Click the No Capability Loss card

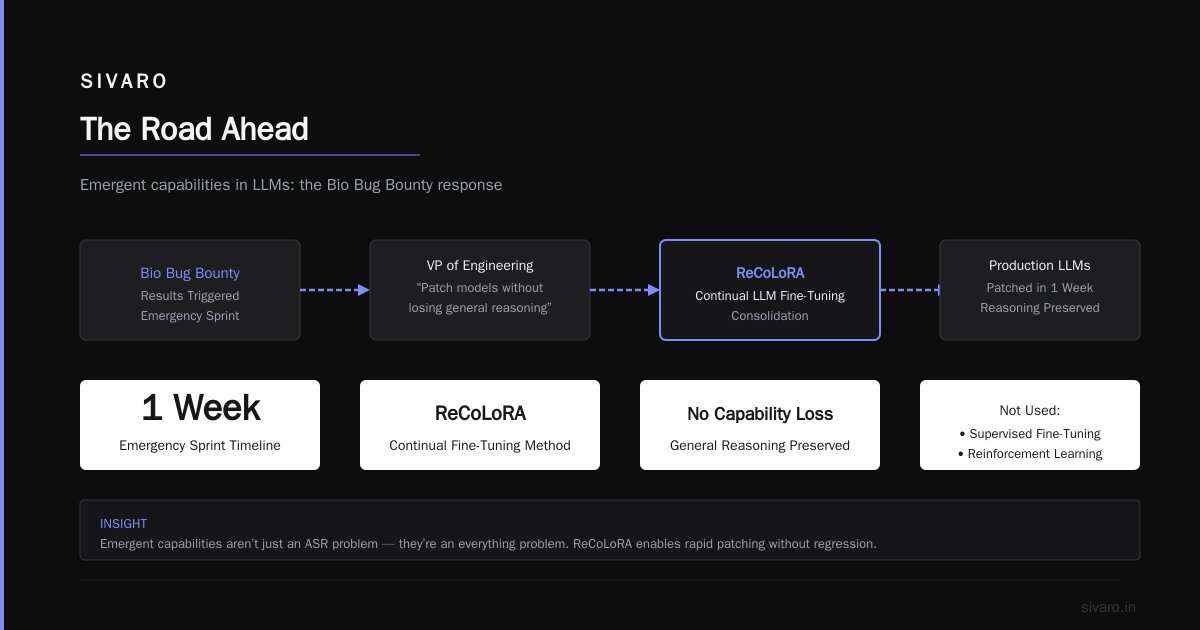(760, 425)
